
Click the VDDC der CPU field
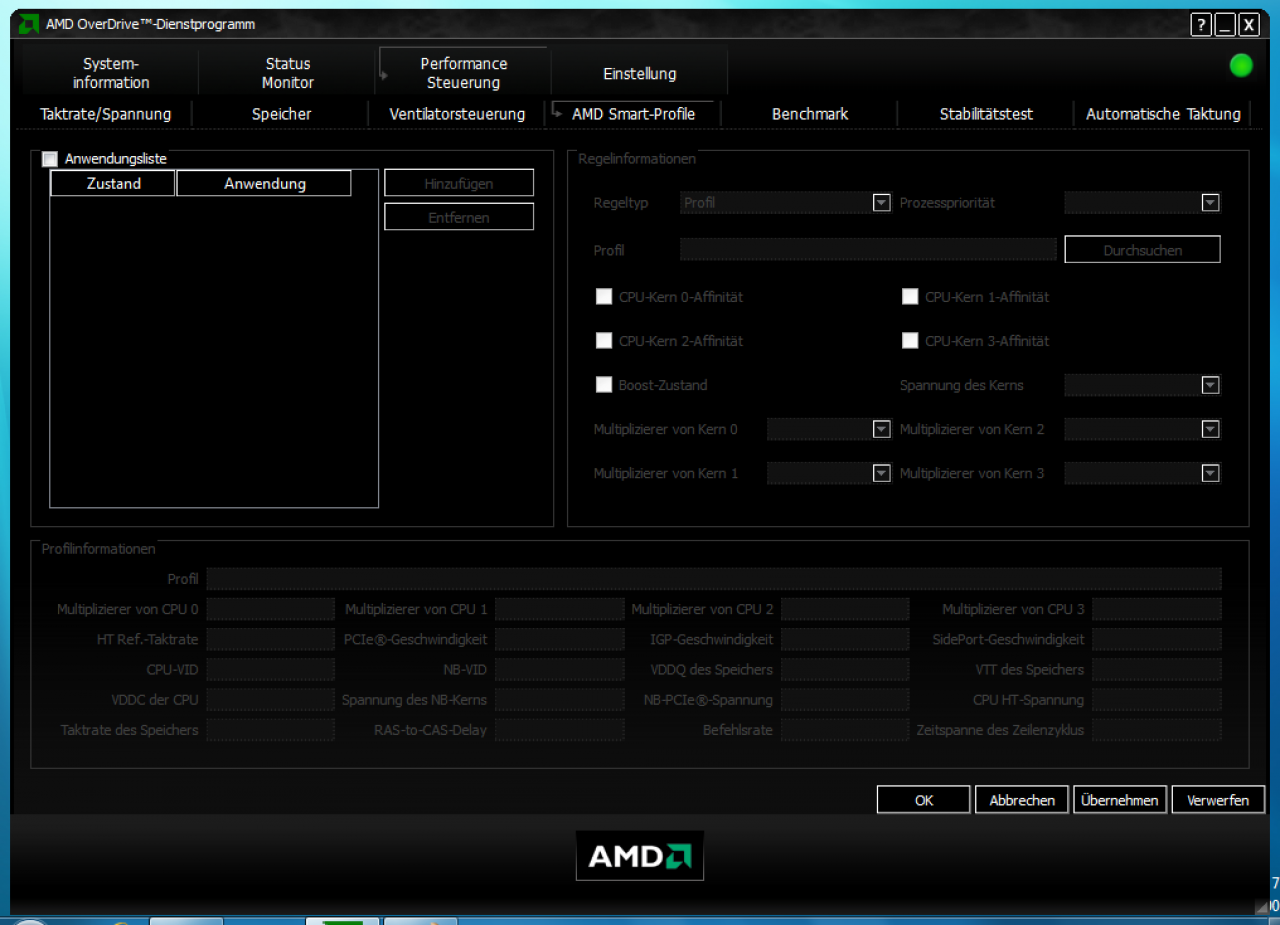[270, 699]
